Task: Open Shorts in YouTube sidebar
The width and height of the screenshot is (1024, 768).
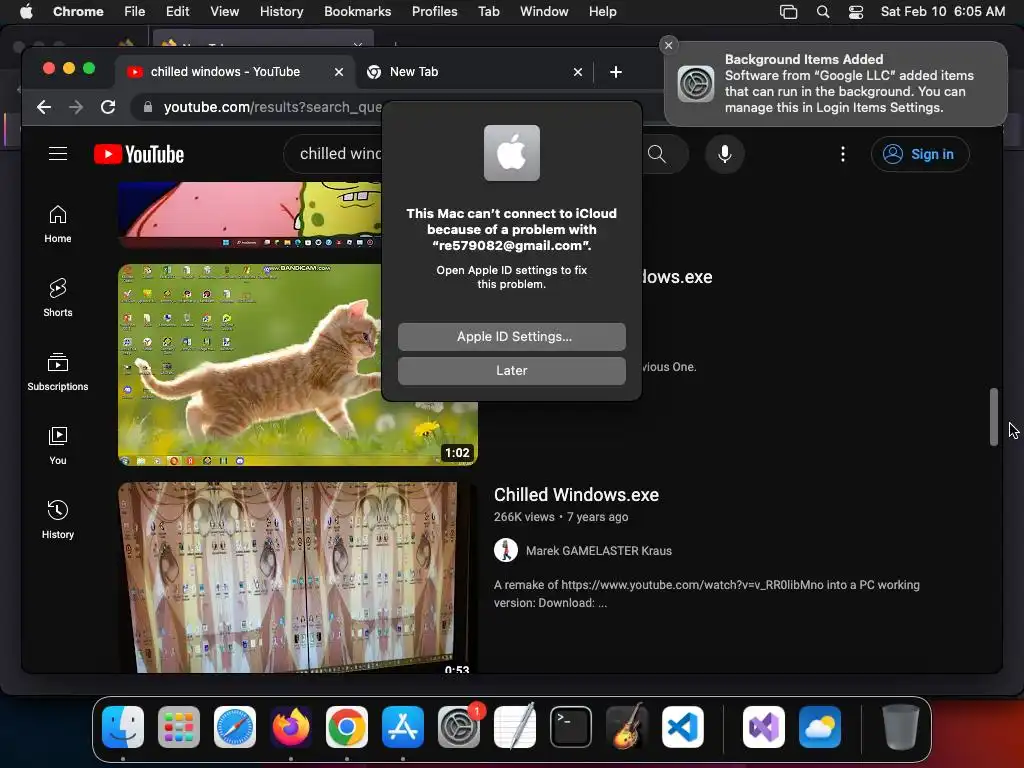Action: click(x=57, y=298)
